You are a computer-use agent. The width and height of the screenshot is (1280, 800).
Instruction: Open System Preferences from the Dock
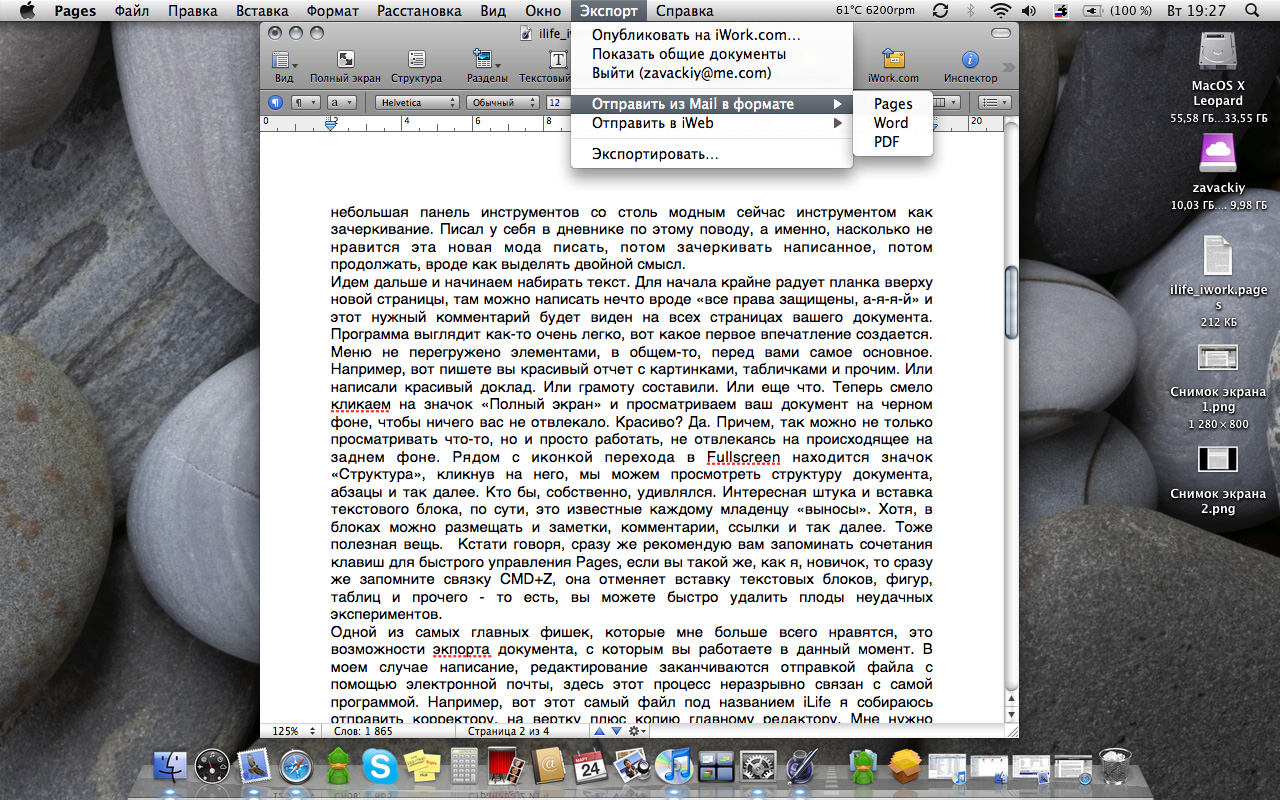coord(759,767)
